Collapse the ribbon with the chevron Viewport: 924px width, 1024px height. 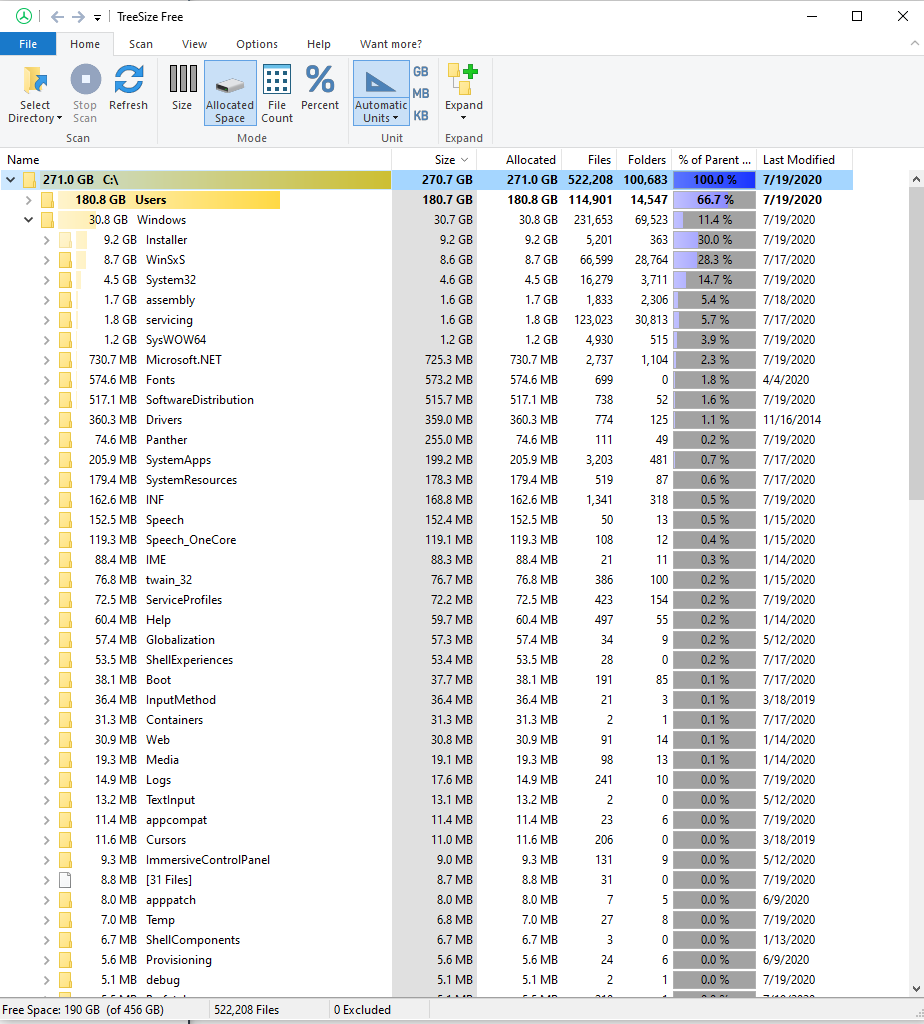coord(914,44)
